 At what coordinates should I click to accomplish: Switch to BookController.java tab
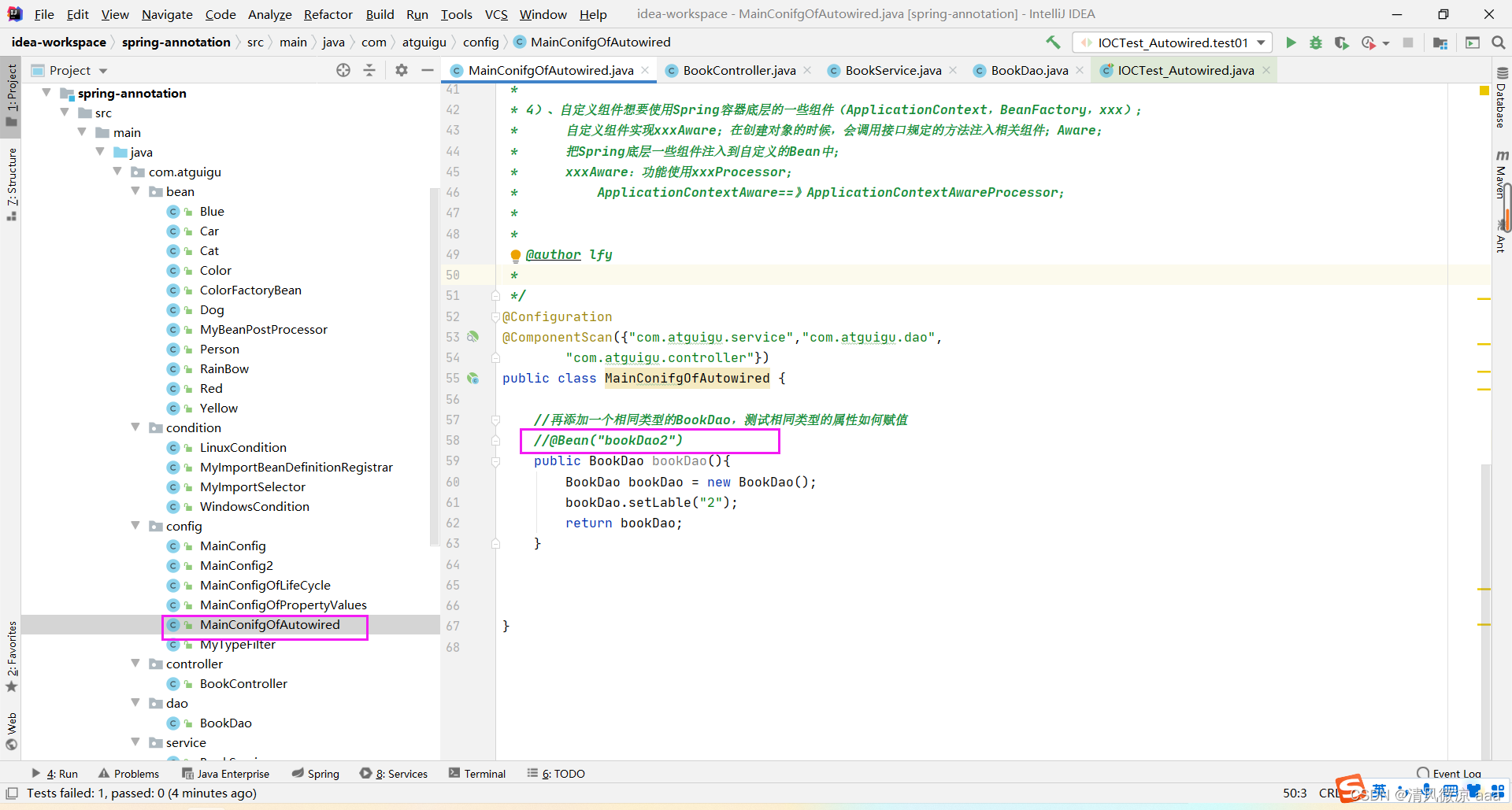pos(739,70)
